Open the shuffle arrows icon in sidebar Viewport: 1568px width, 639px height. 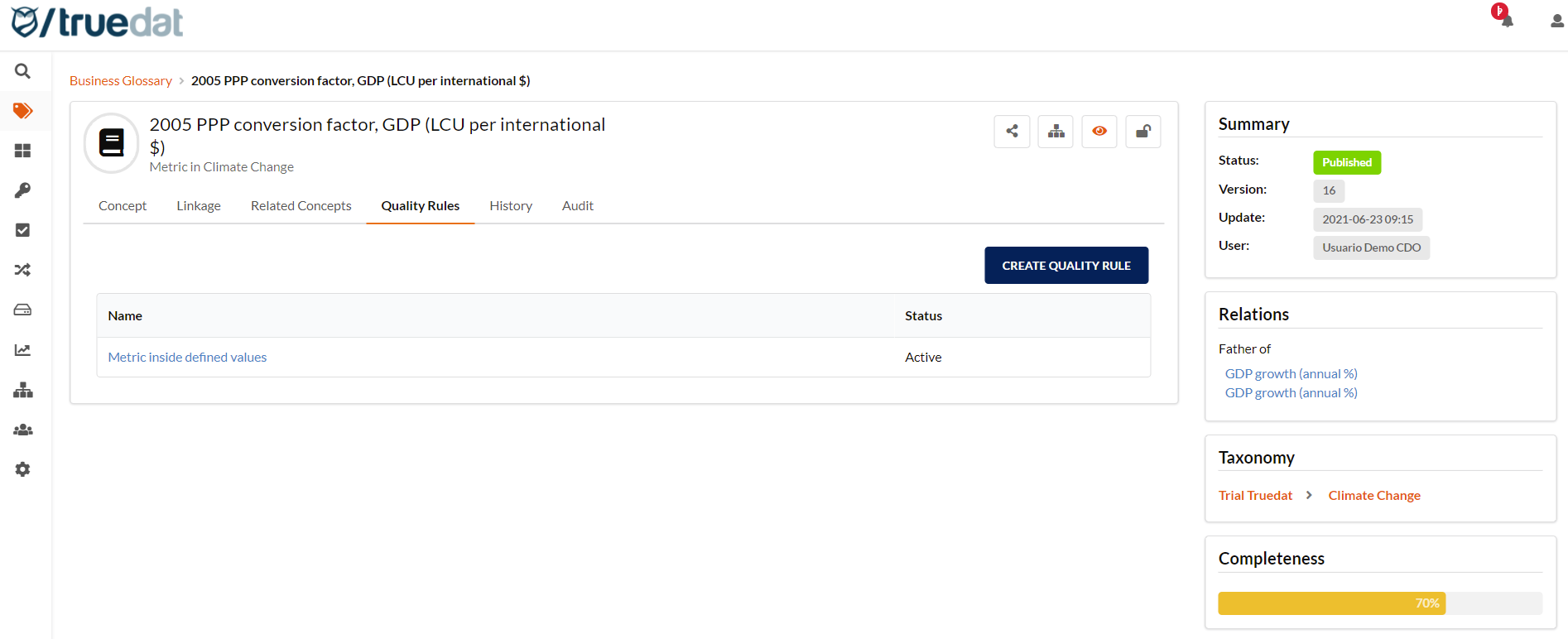point(22,270)
